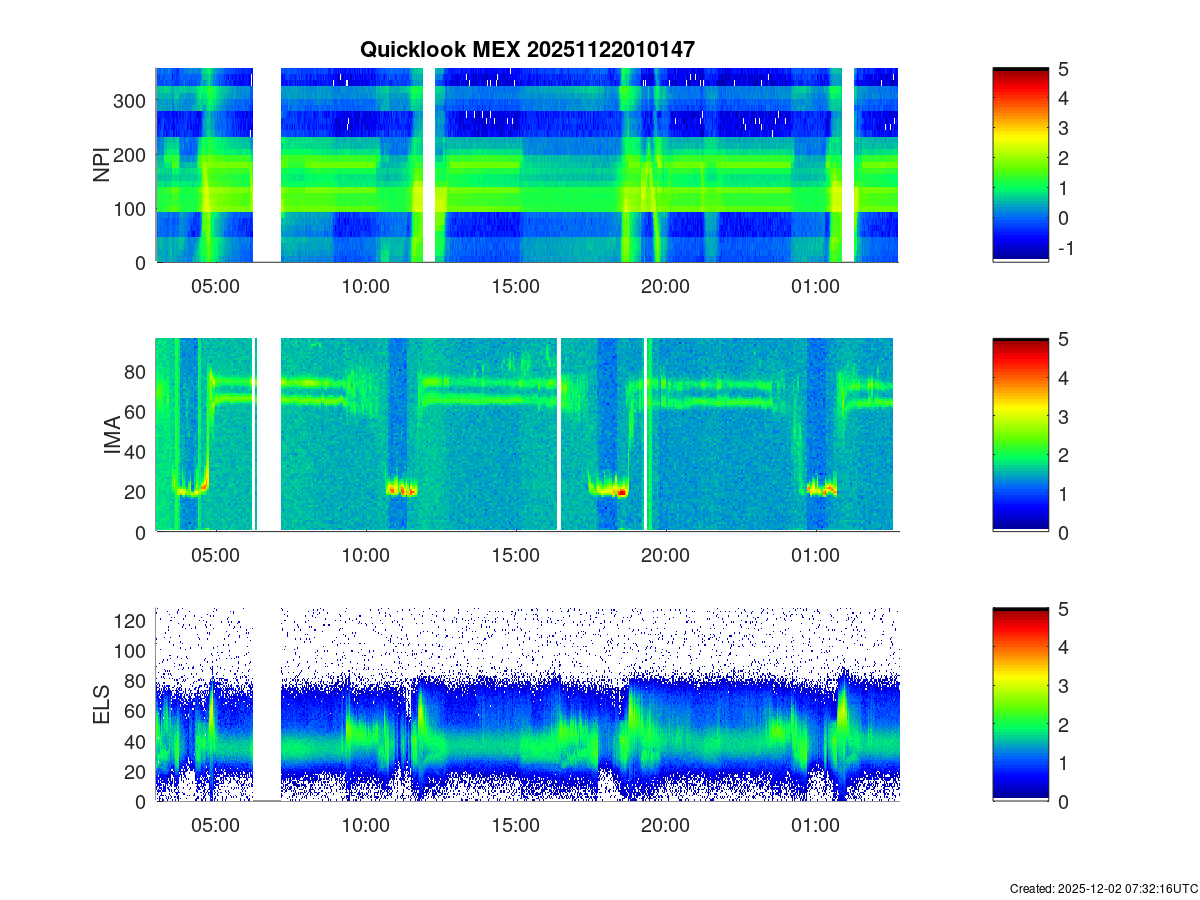Image resolution: width=1200 pixels, height=900 pixels.
Task: Click the IMA y-axis label
Action: (111, 436)
